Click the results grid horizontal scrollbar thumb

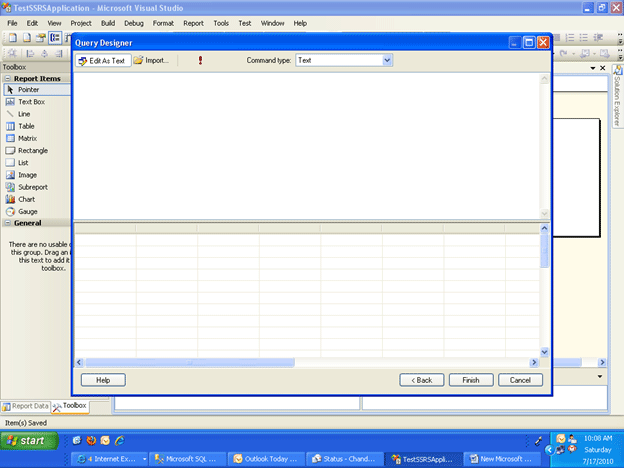pyautogui.click(x=190, y=363)
